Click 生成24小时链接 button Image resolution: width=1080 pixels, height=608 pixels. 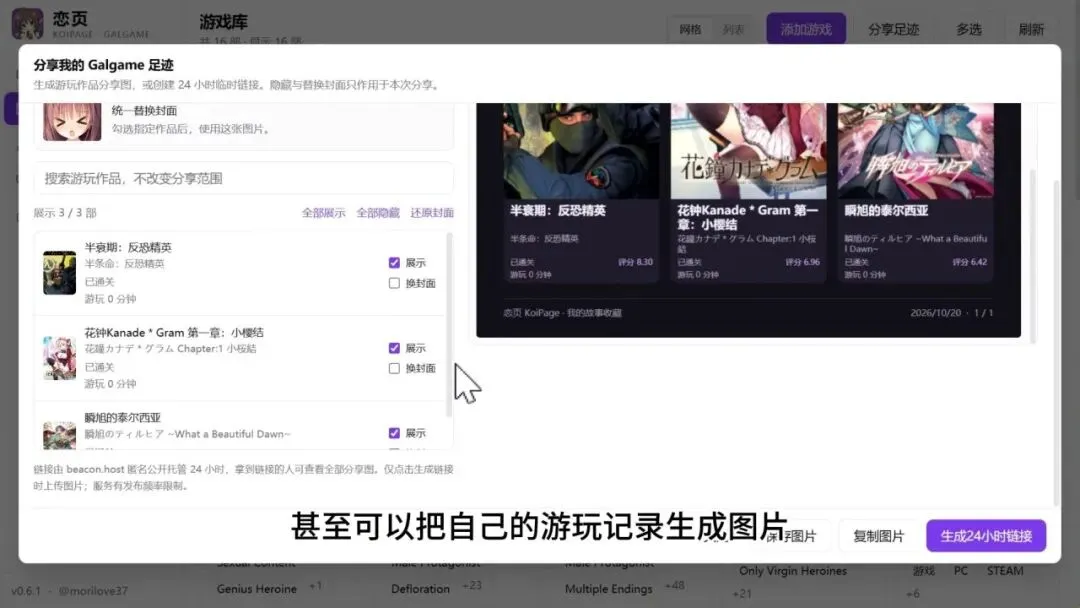pyautogui.click(x=986, y=536)
